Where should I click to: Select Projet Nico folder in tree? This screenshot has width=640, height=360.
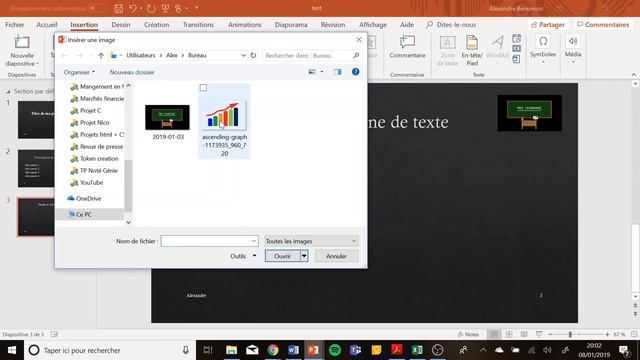90,122
